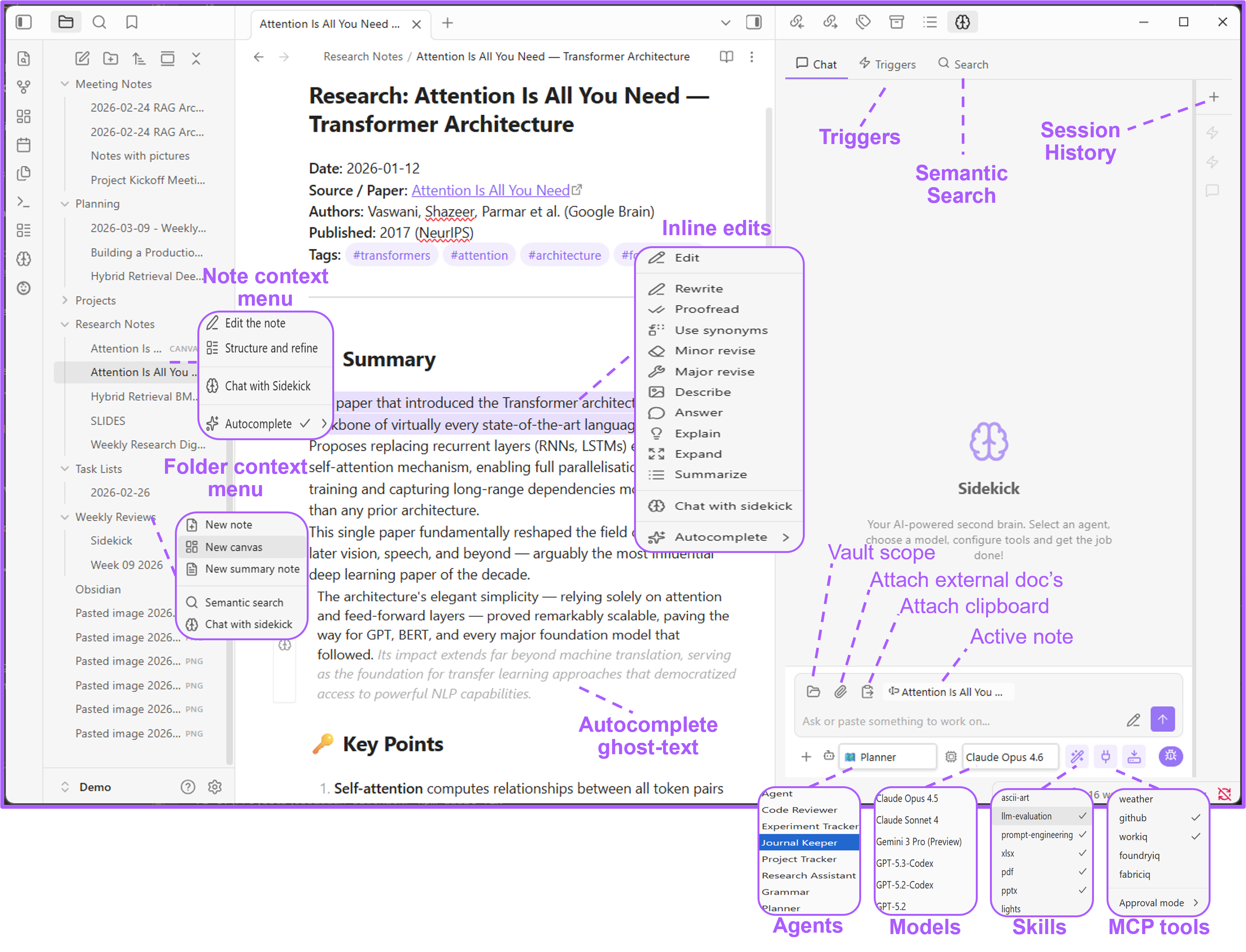Click the attach clipboard icon
Screen dimensions: 1246x952
[867, 691]
